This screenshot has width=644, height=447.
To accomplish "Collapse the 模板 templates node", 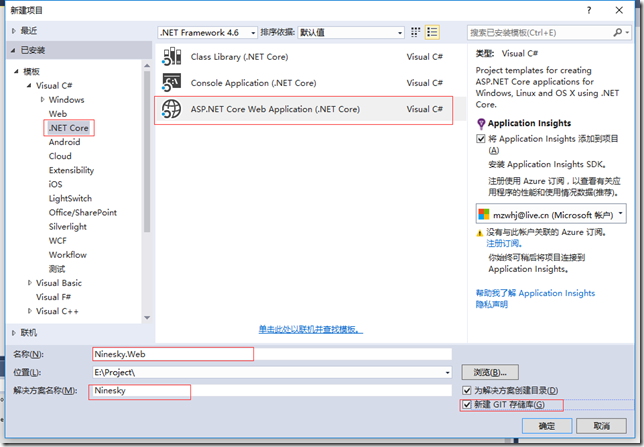I will click(x=16, y=71).
